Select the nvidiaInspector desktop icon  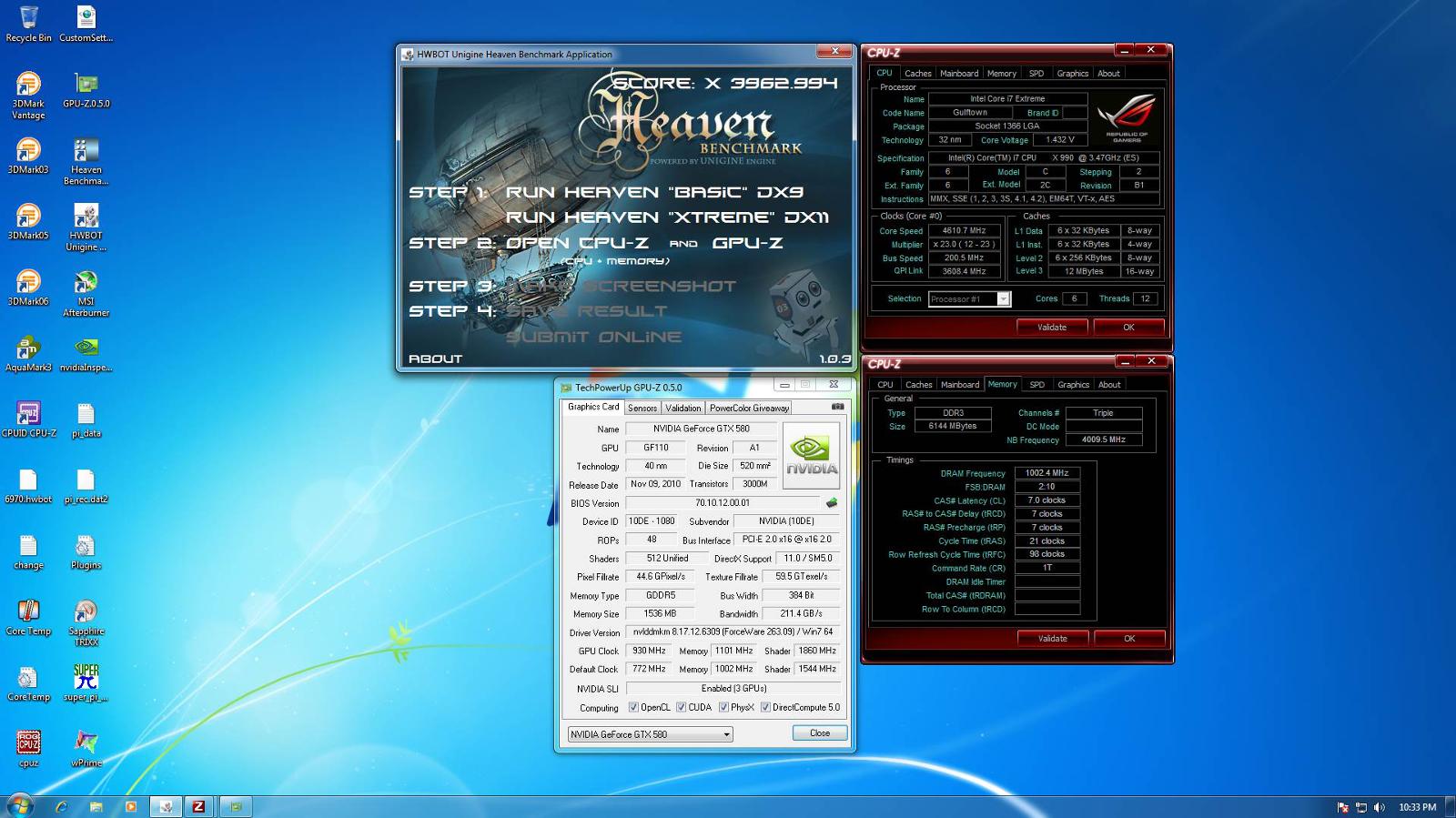pyautogui.click(x=86, y=354)
